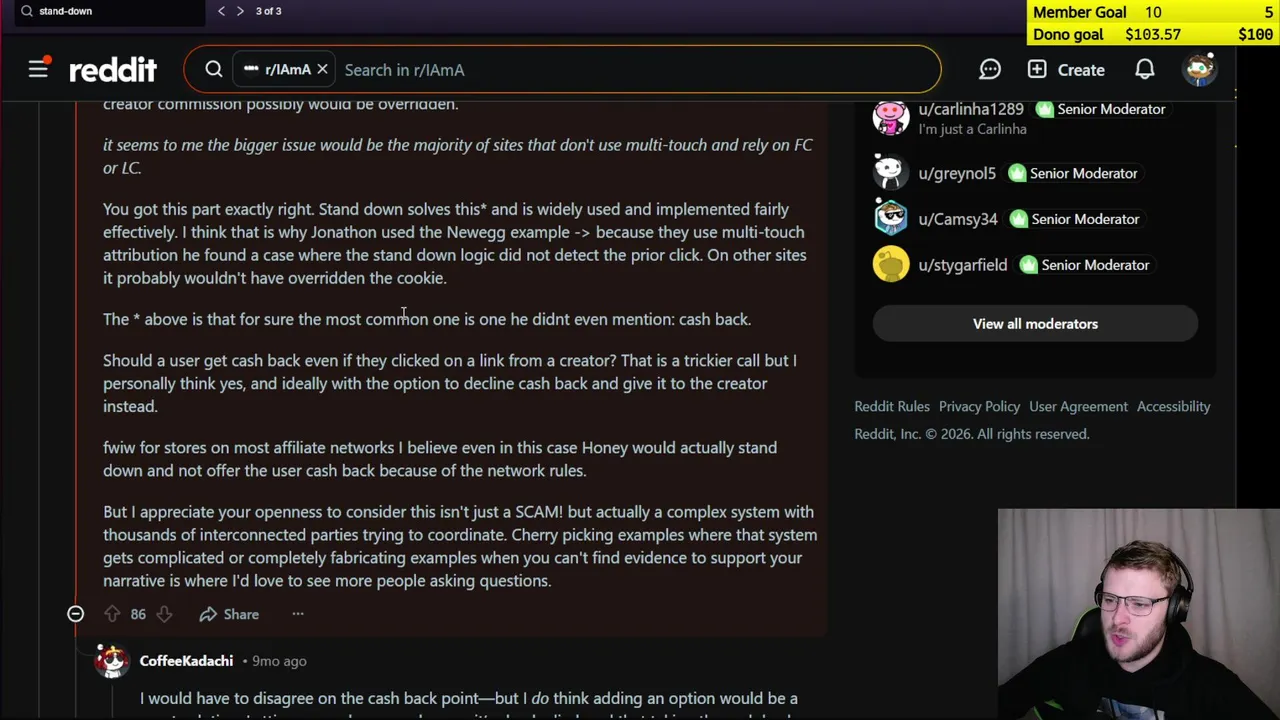The height and width of the screenshot is (720, 1280).
Task: Upvote the comment with 86 points
Action: (112, 614)
